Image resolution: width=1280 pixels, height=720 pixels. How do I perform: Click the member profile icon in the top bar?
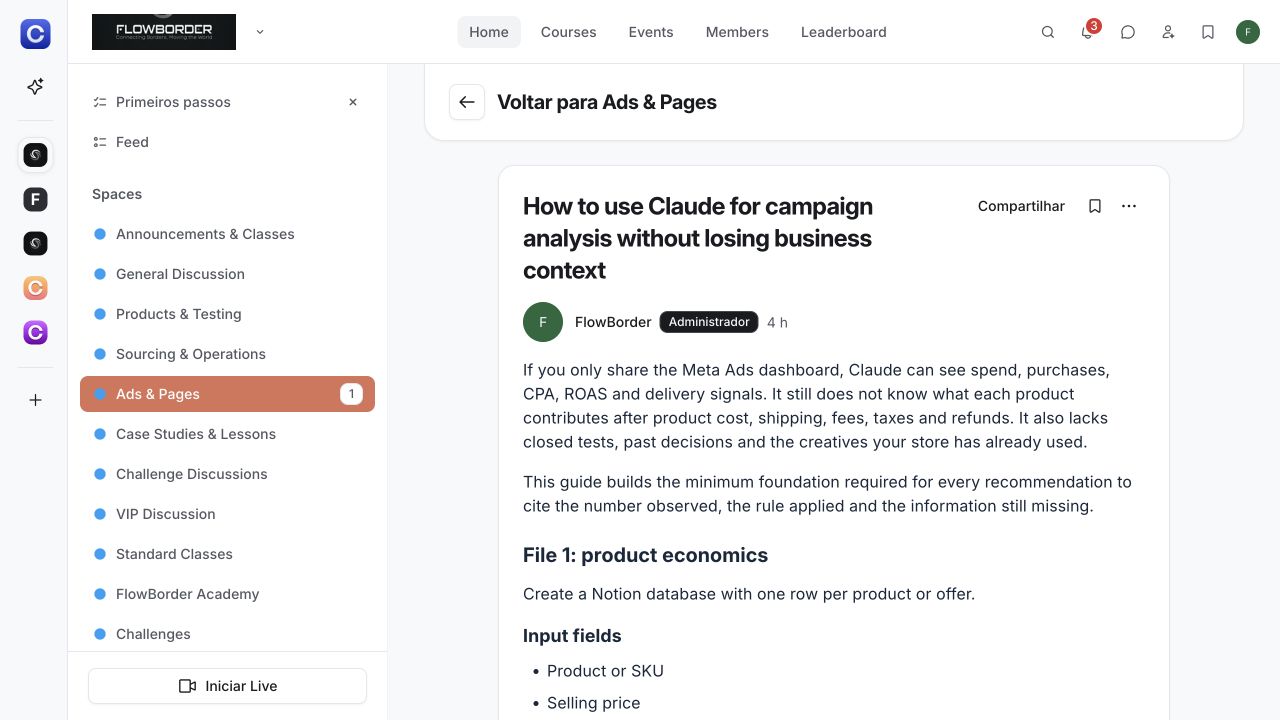click(x=1168, y=32)
